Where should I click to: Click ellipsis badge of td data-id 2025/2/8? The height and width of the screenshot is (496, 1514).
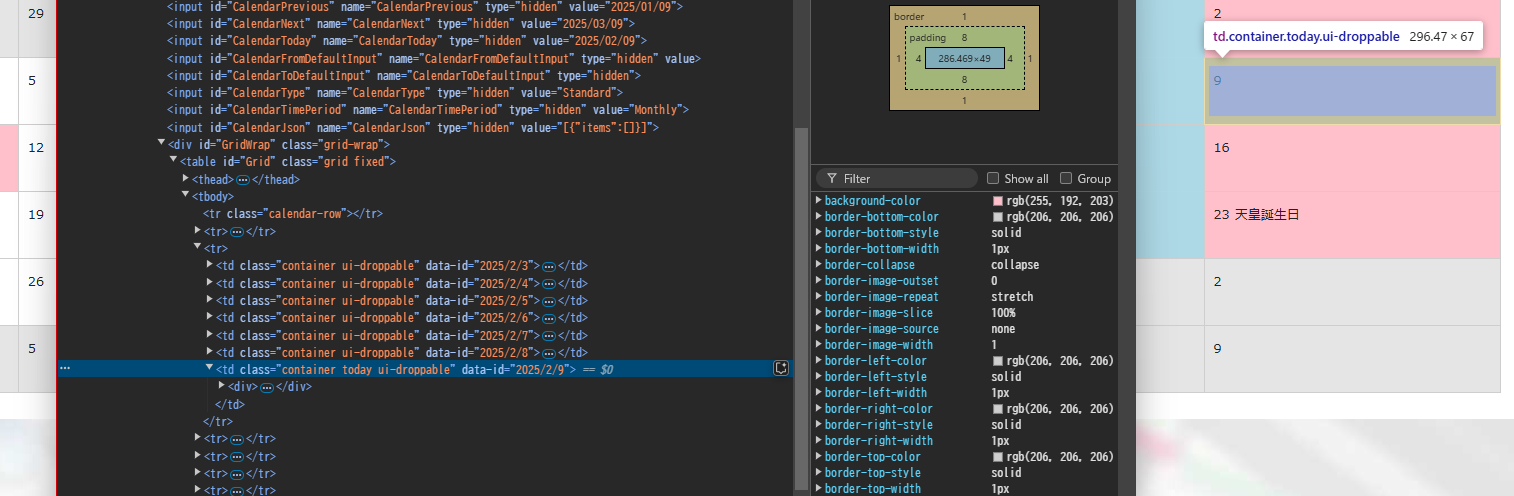click(x=548, y=352)
